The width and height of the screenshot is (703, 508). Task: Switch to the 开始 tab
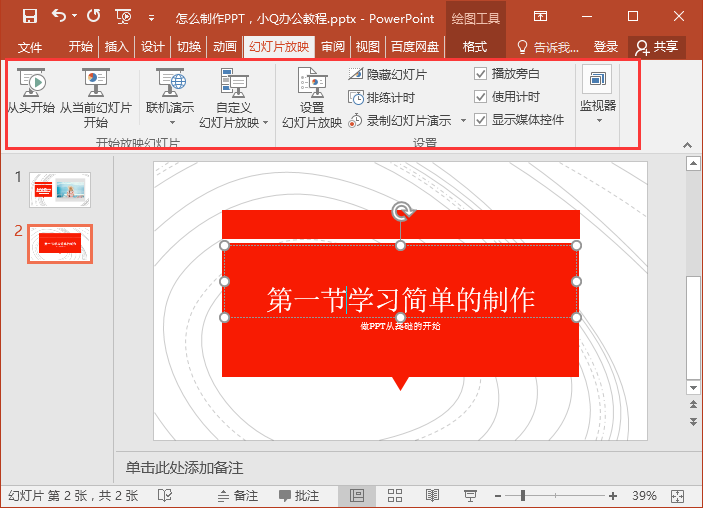(x=81, y=47)
